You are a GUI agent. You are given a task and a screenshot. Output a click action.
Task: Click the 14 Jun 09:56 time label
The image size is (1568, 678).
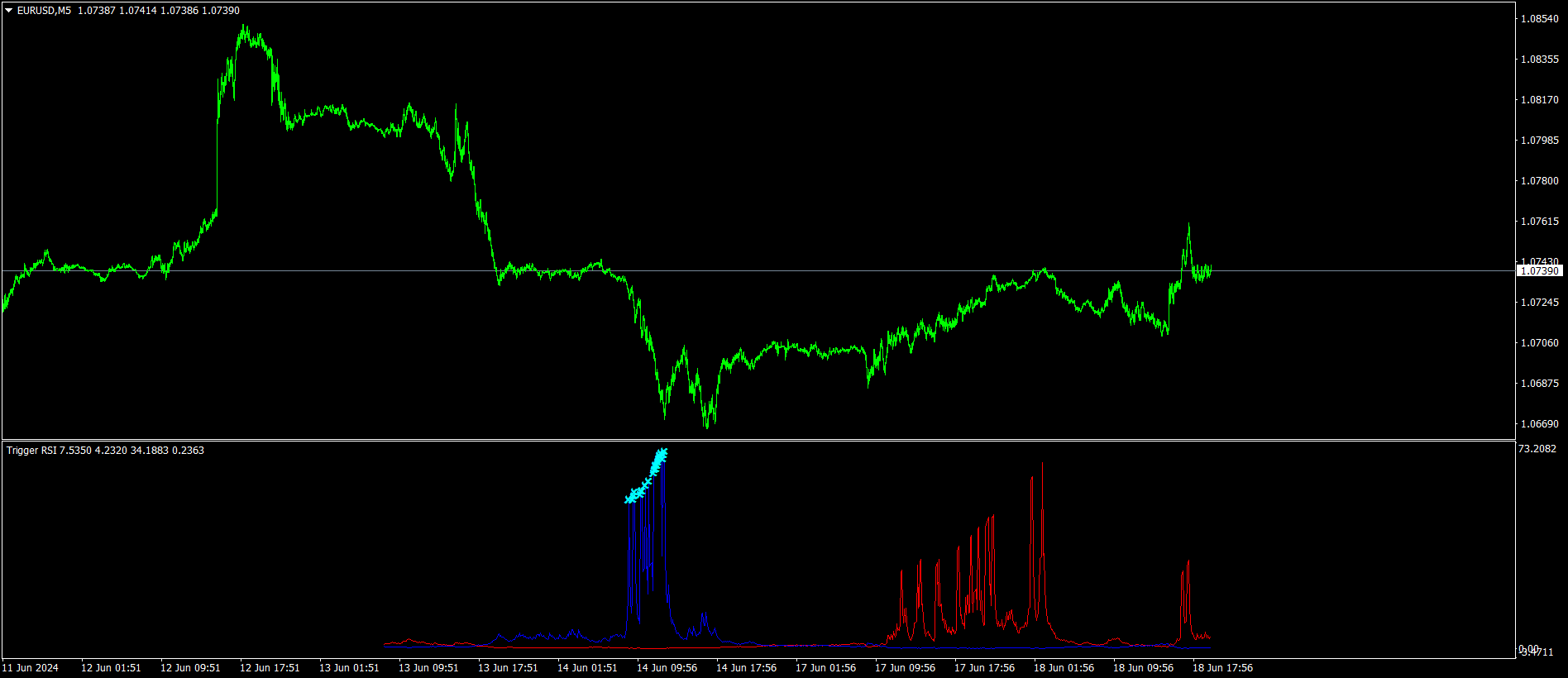(x=667, y=668)
